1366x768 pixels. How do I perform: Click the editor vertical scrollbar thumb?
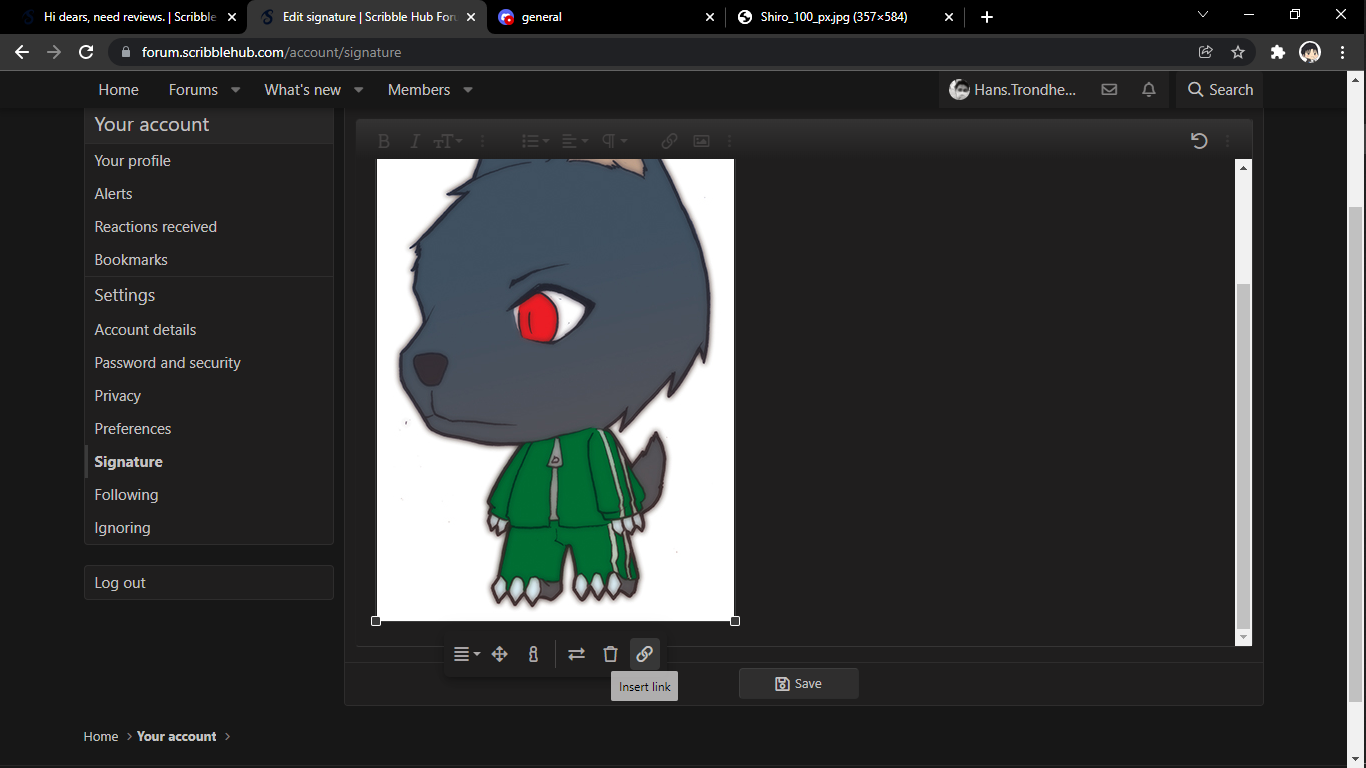click(1243, 450)
